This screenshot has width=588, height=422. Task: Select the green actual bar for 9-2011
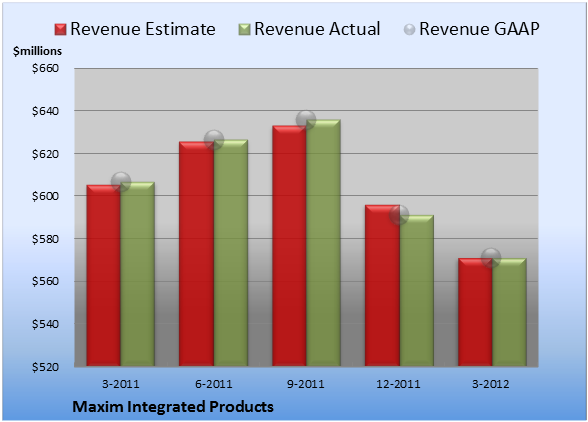point(323,243)
